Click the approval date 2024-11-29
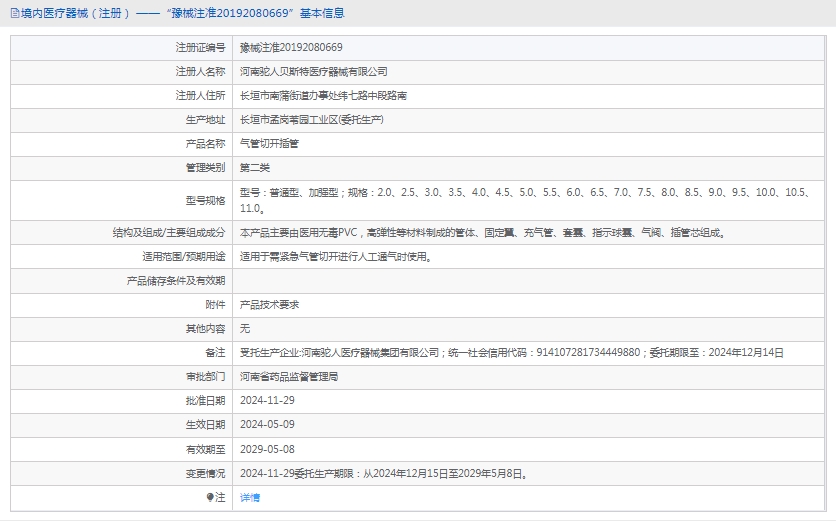 coord(267,400)
